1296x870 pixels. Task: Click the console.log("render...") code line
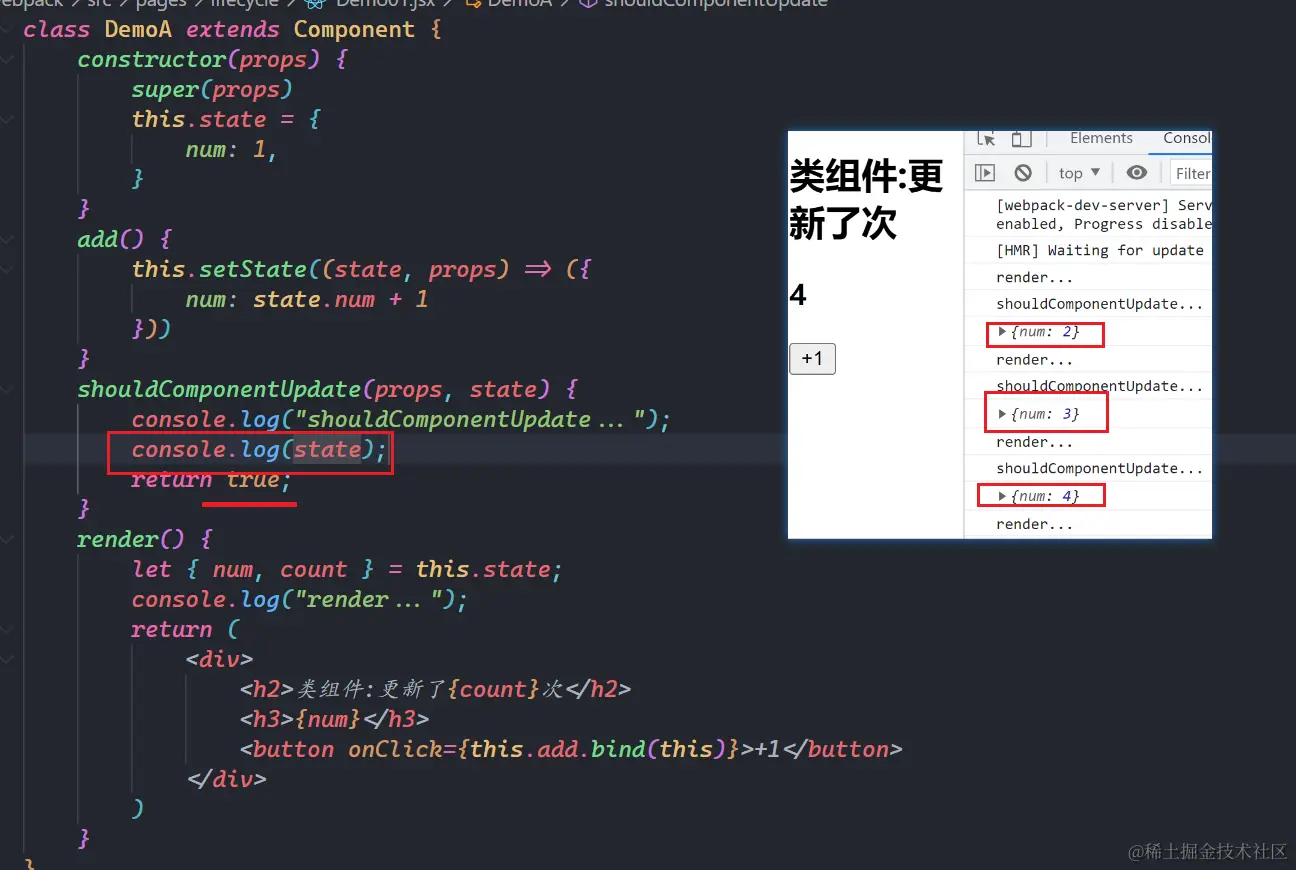300,599
